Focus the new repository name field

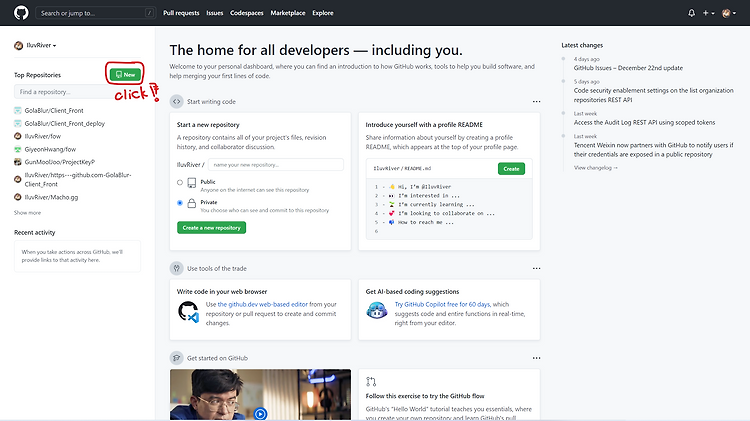coord(276,165)
